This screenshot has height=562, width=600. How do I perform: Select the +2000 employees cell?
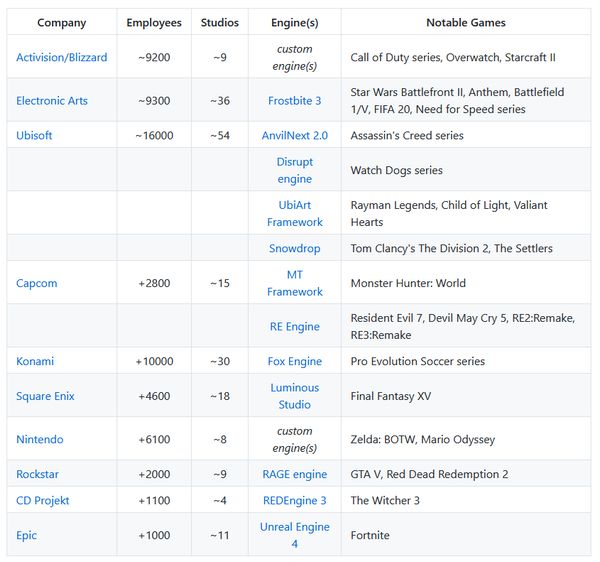coord(154,474)
